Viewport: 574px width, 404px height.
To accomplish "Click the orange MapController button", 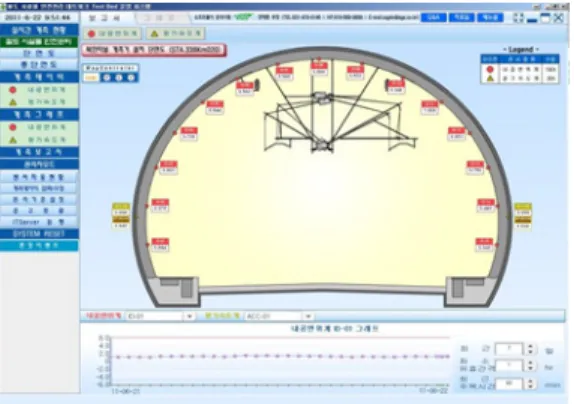I will [x=92, y=78].
